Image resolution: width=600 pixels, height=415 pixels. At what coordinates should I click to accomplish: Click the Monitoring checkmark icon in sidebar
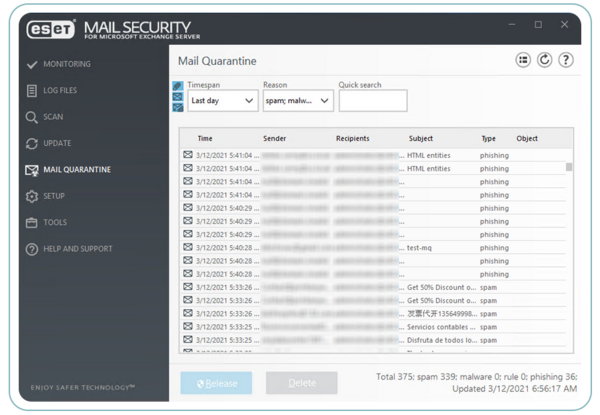32,65
